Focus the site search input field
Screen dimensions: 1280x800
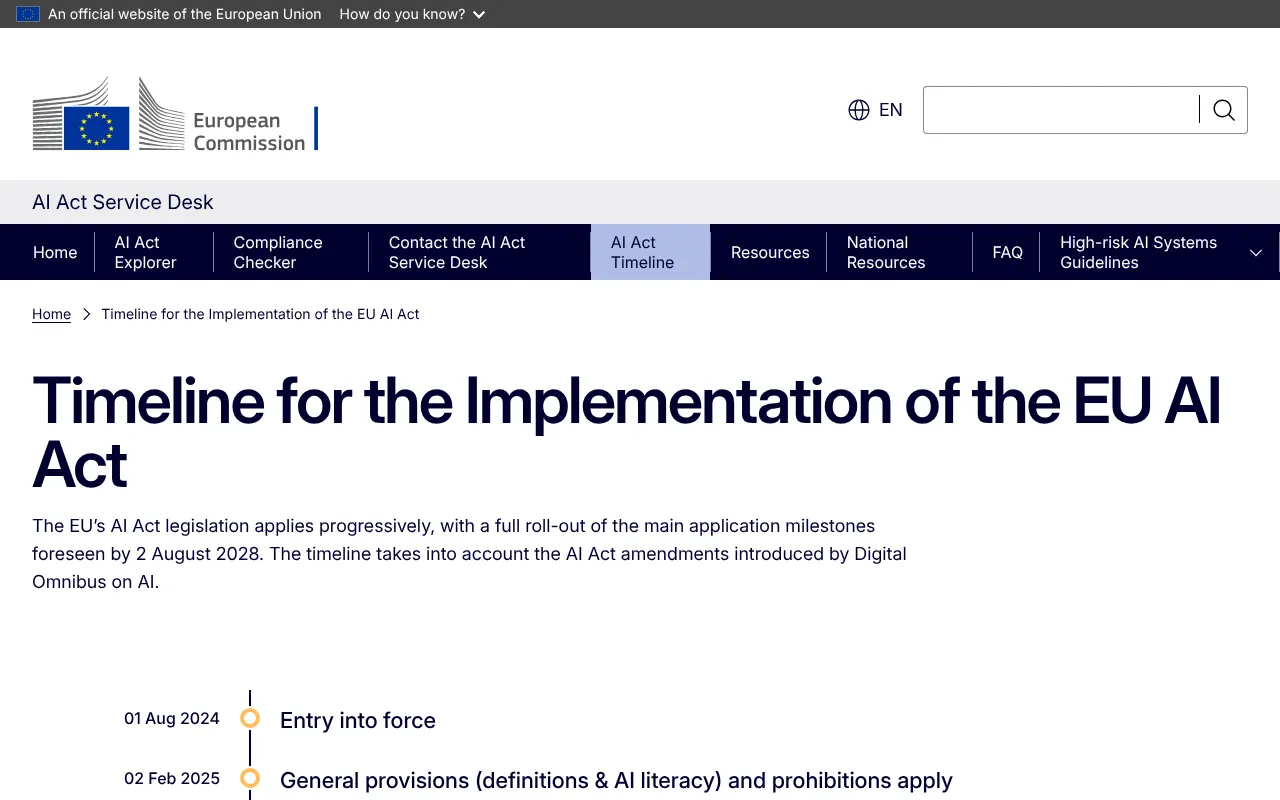(x=1061, y=110)
